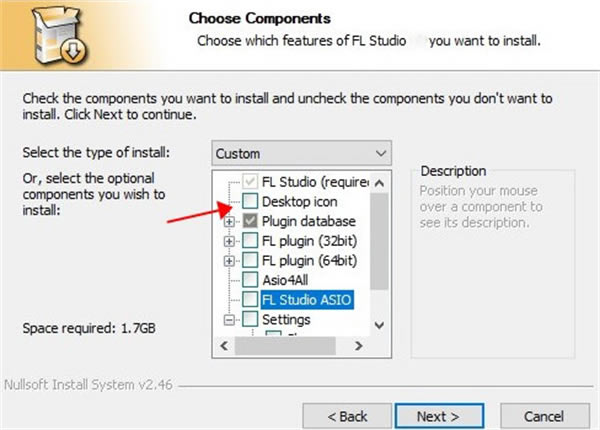Expand the FL plugin (64bit) node
Screen dimensions: 600x430
pos(230,260)
